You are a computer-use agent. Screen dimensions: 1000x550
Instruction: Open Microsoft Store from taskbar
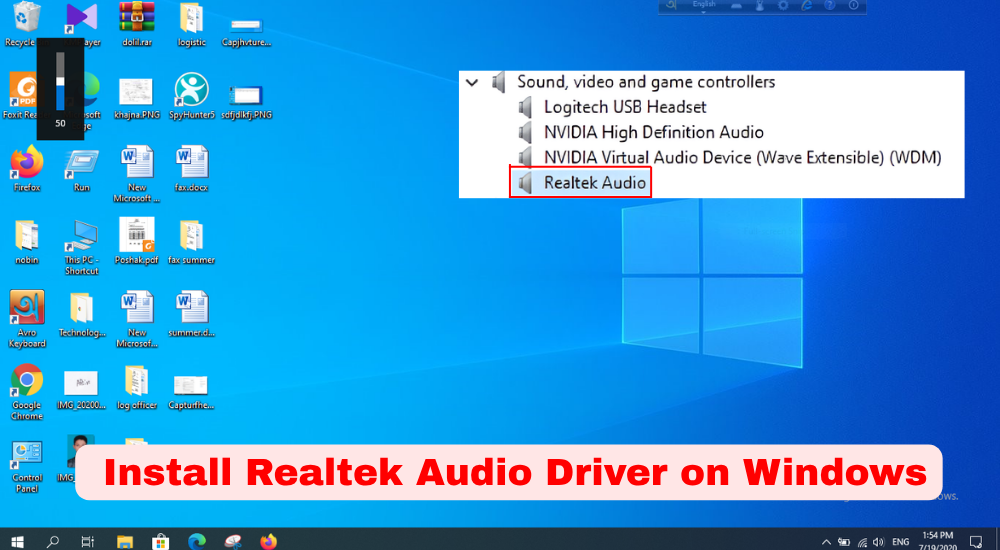160,541
